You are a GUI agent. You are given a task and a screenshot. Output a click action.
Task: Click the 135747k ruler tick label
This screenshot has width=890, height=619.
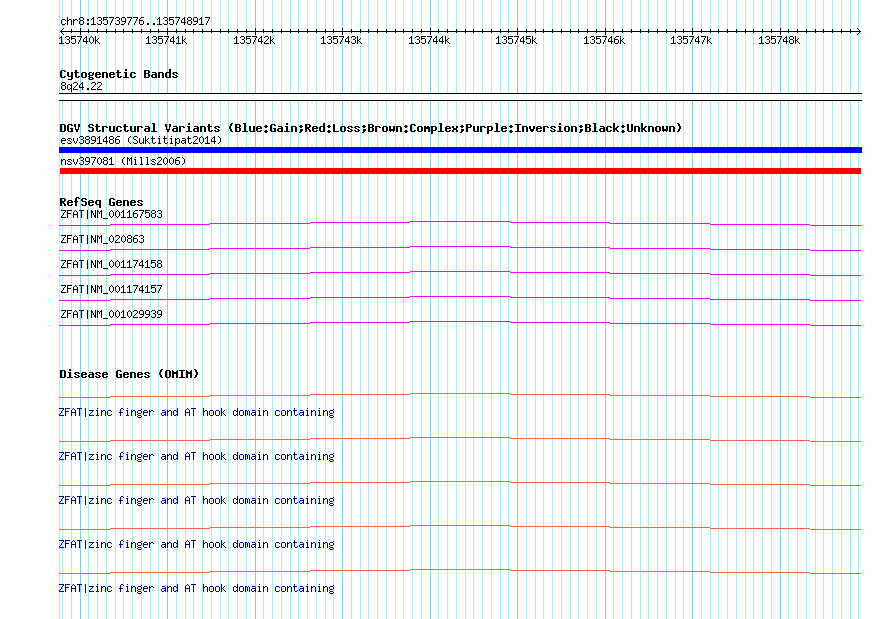(691, 40)
